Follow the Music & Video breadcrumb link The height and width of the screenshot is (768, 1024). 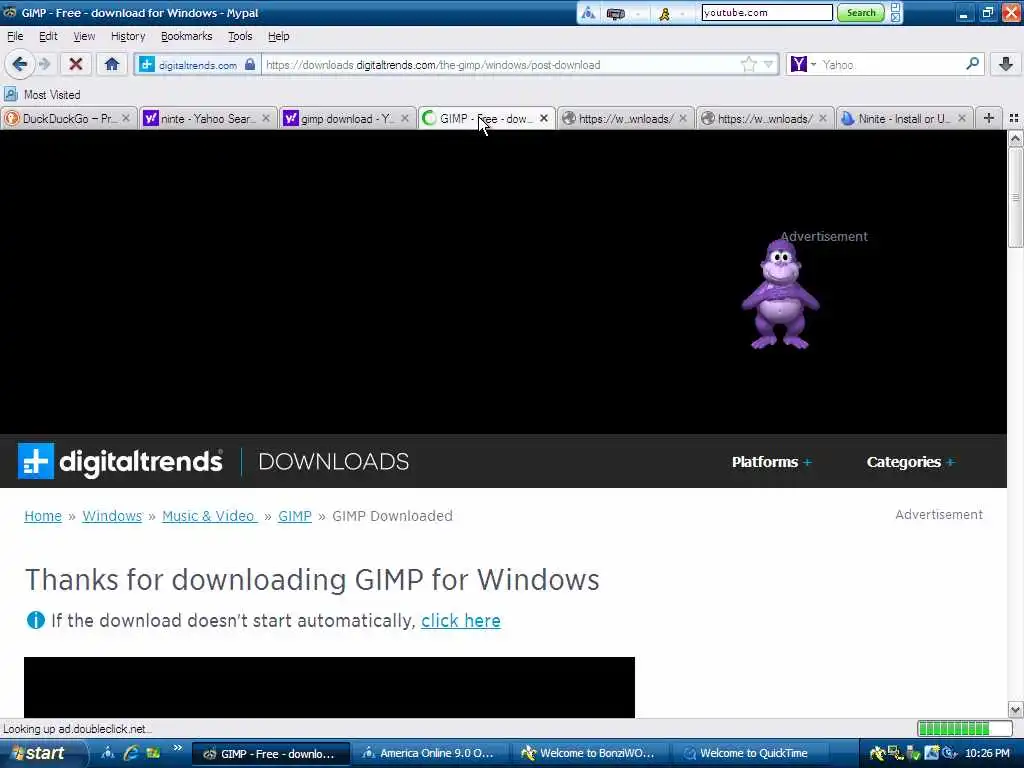(210, 516)
